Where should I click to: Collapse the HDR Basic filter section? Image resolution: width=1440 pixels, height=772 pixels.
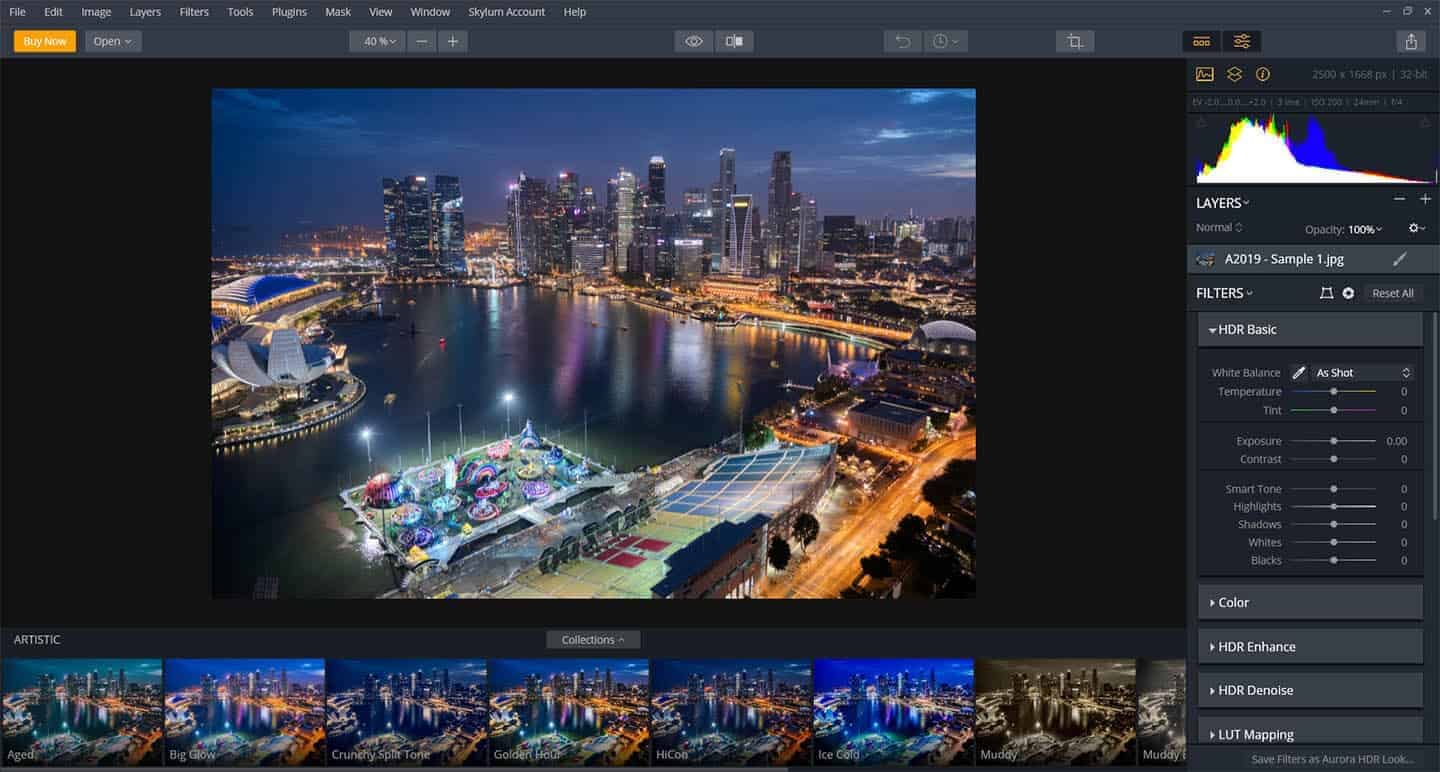tap(1310, 329)
